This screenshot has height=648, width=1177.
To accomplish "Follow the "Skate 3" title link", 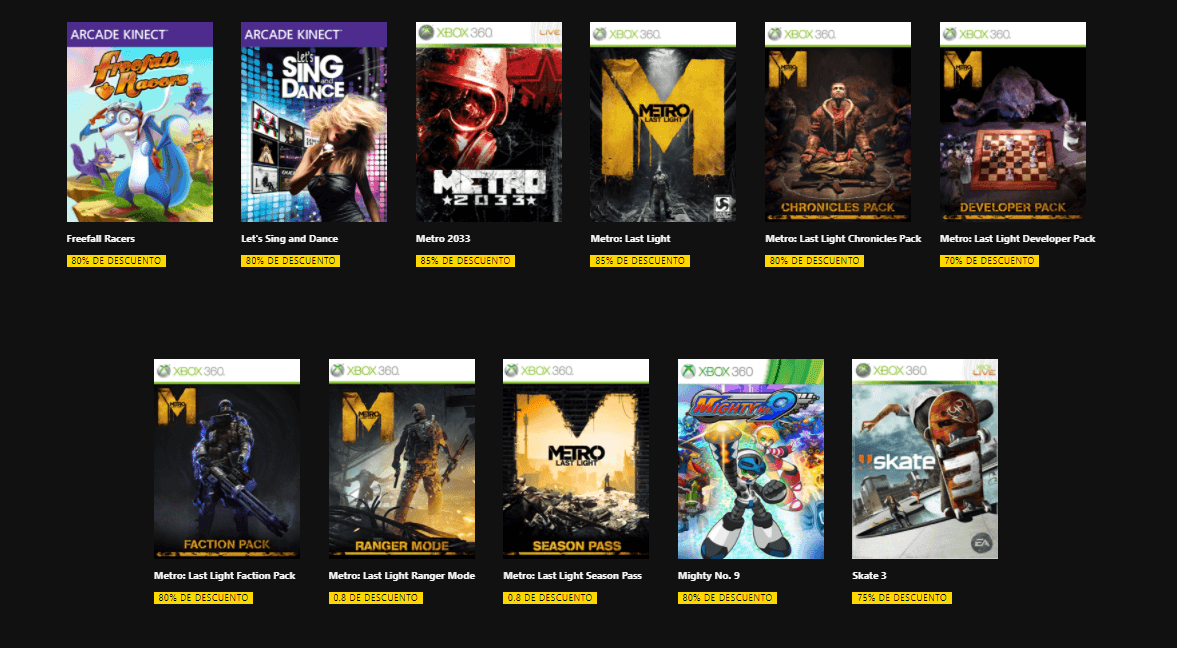I will pos(869,576).
